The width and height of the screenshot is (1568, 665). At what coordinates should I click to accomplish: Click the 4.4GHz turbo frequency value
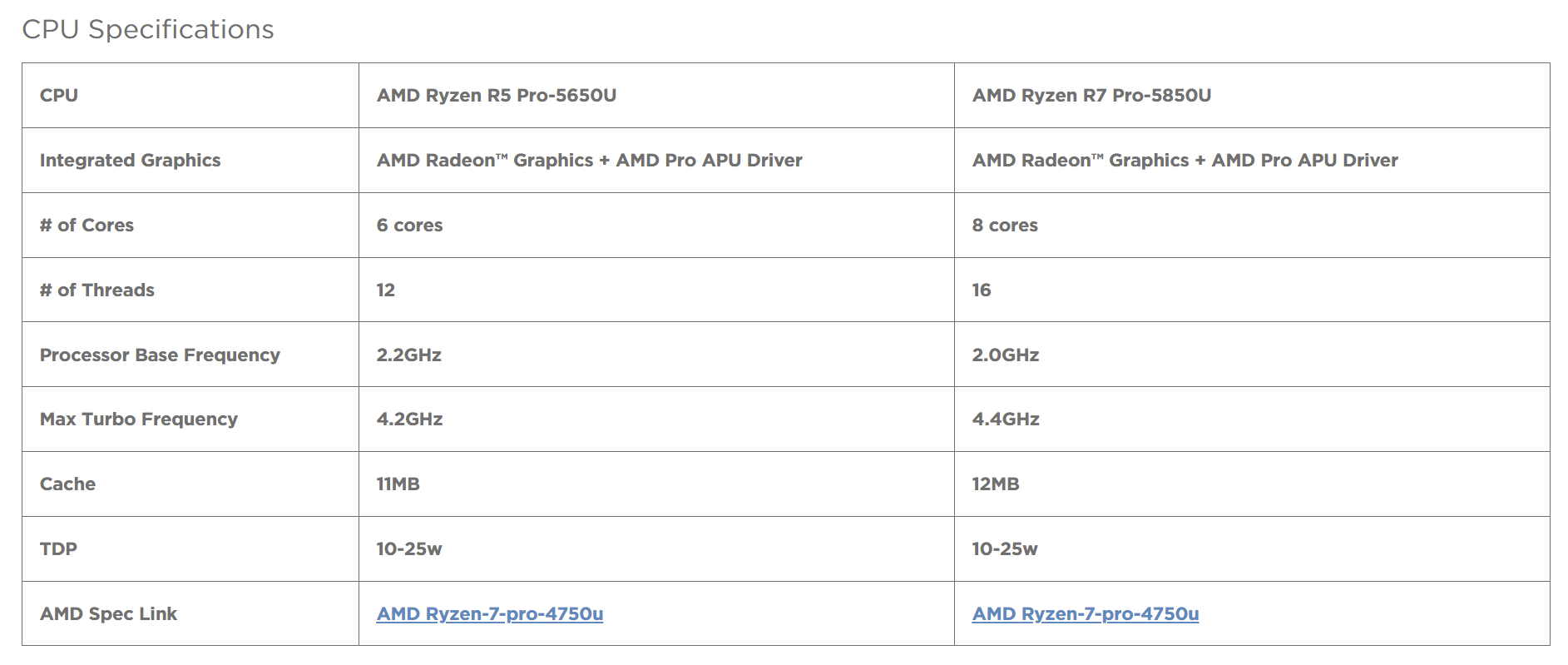pos(1005,419)
